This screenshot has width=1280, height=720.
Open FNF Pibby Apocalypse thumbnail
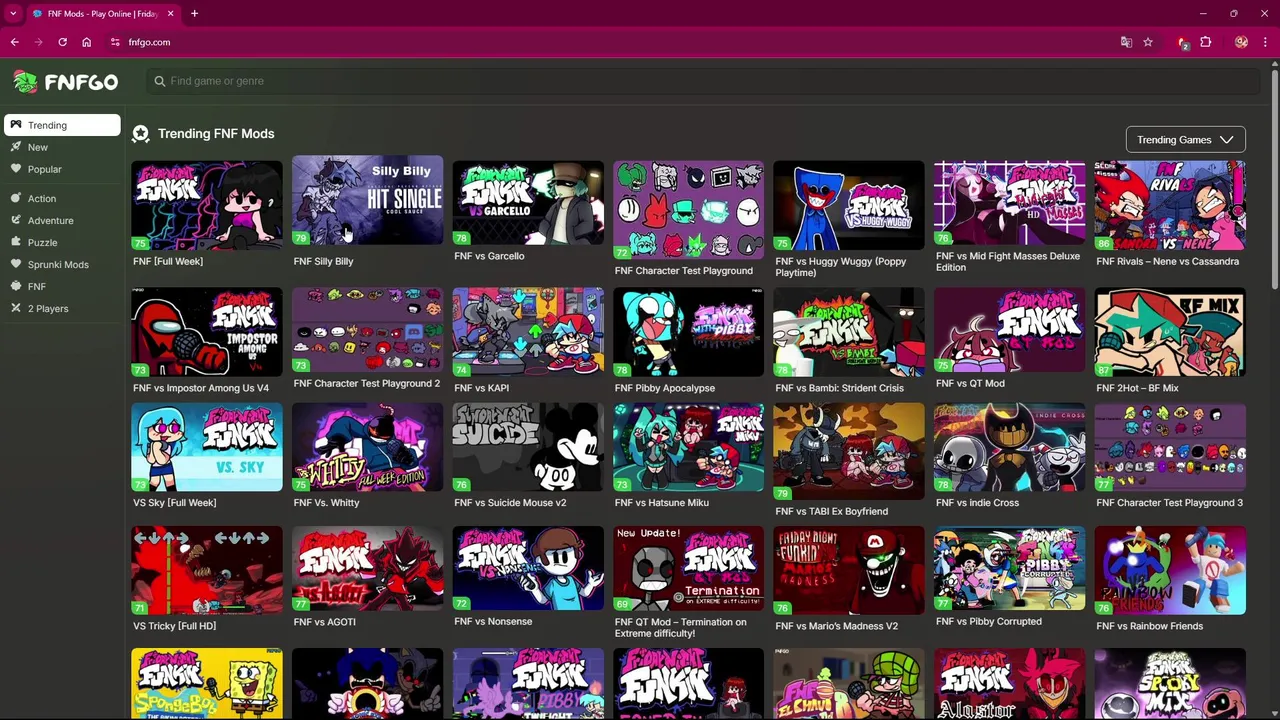pos(688,332)
